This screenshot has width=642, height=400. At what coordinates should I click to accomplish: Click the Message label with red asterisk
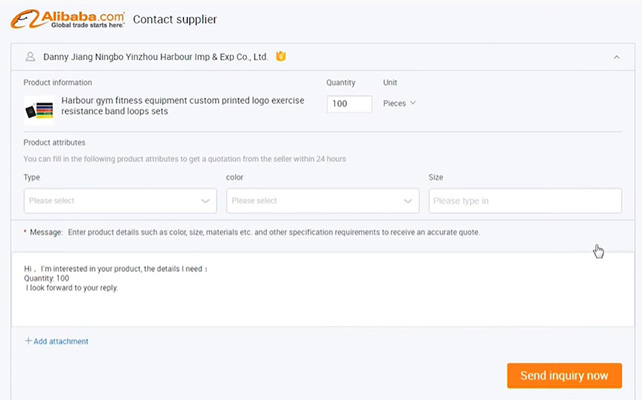click(x=43, y=232)
